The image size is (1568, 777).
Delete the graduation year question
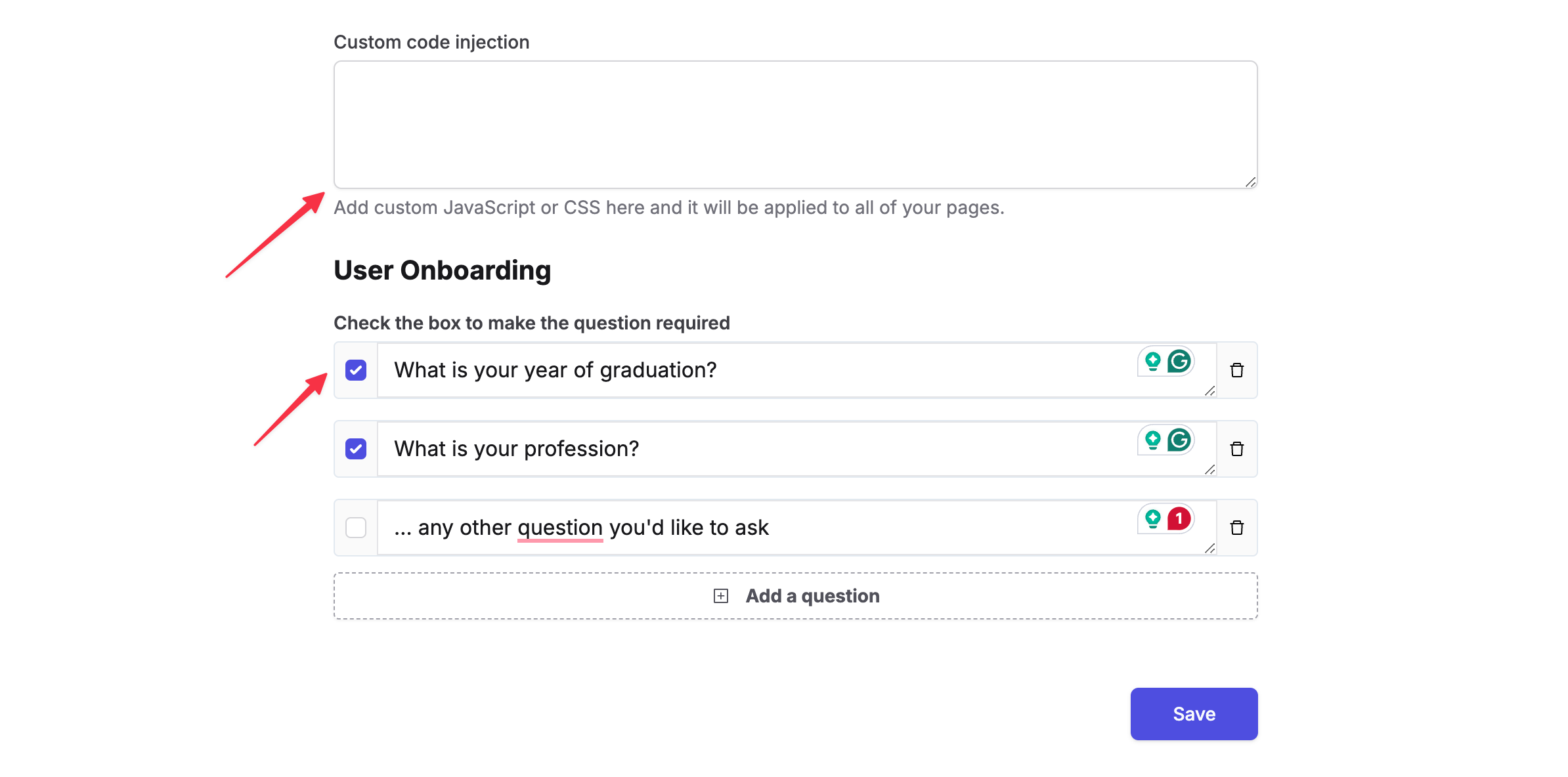pos(1236,370)
